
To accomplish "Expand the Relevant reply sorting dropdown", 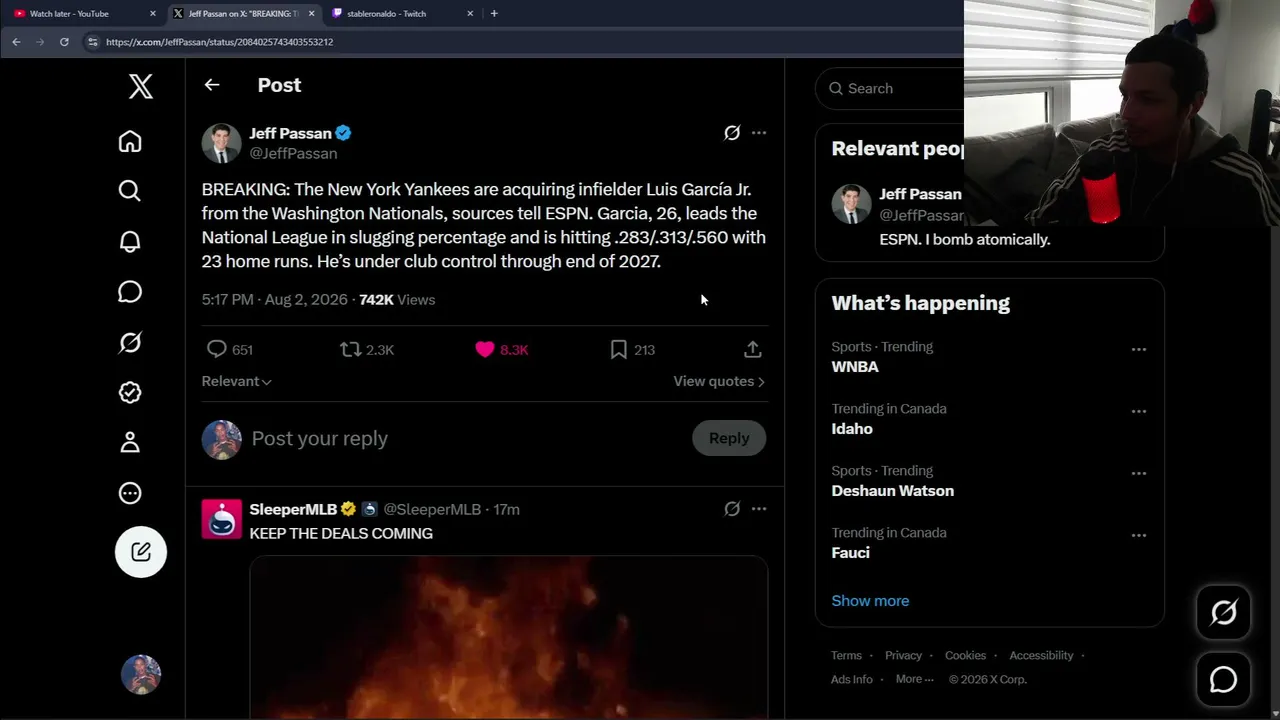I will point(237,381).
